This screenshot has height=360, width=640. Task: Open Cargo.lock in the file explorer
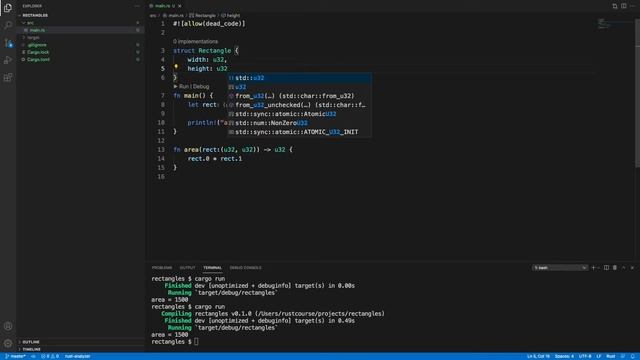tap(80, 52)
